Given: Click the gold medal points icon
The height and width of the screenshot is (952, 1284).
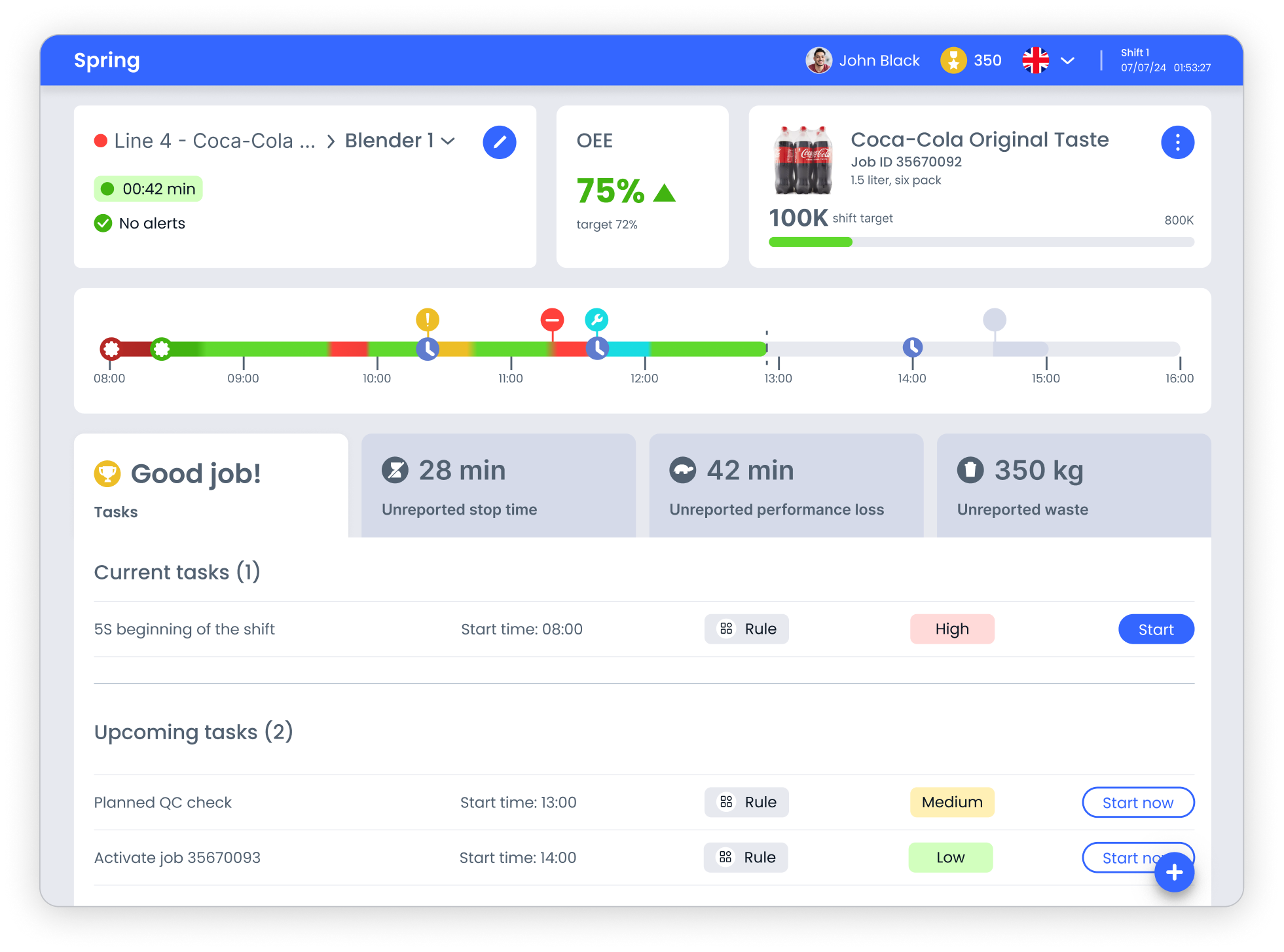Looking at the screenshot, I should pos(953,61).
